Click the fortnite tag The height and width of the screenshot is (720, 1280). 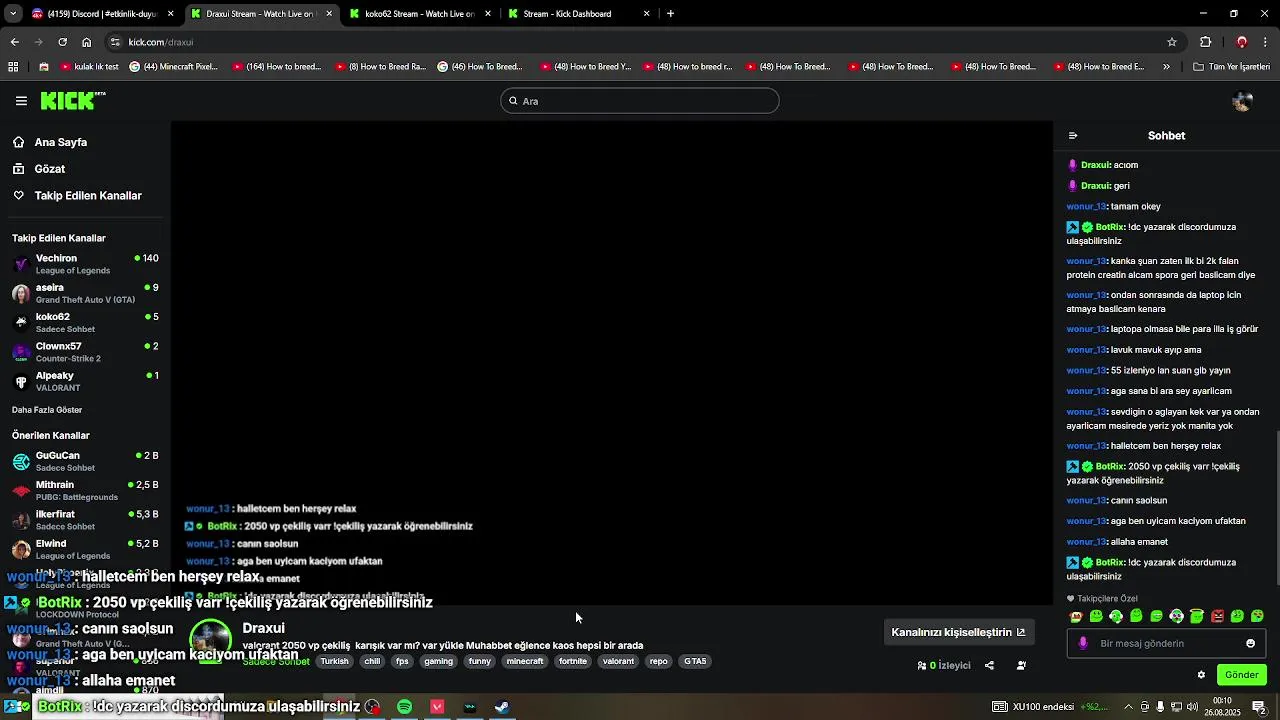coord(573,661)
